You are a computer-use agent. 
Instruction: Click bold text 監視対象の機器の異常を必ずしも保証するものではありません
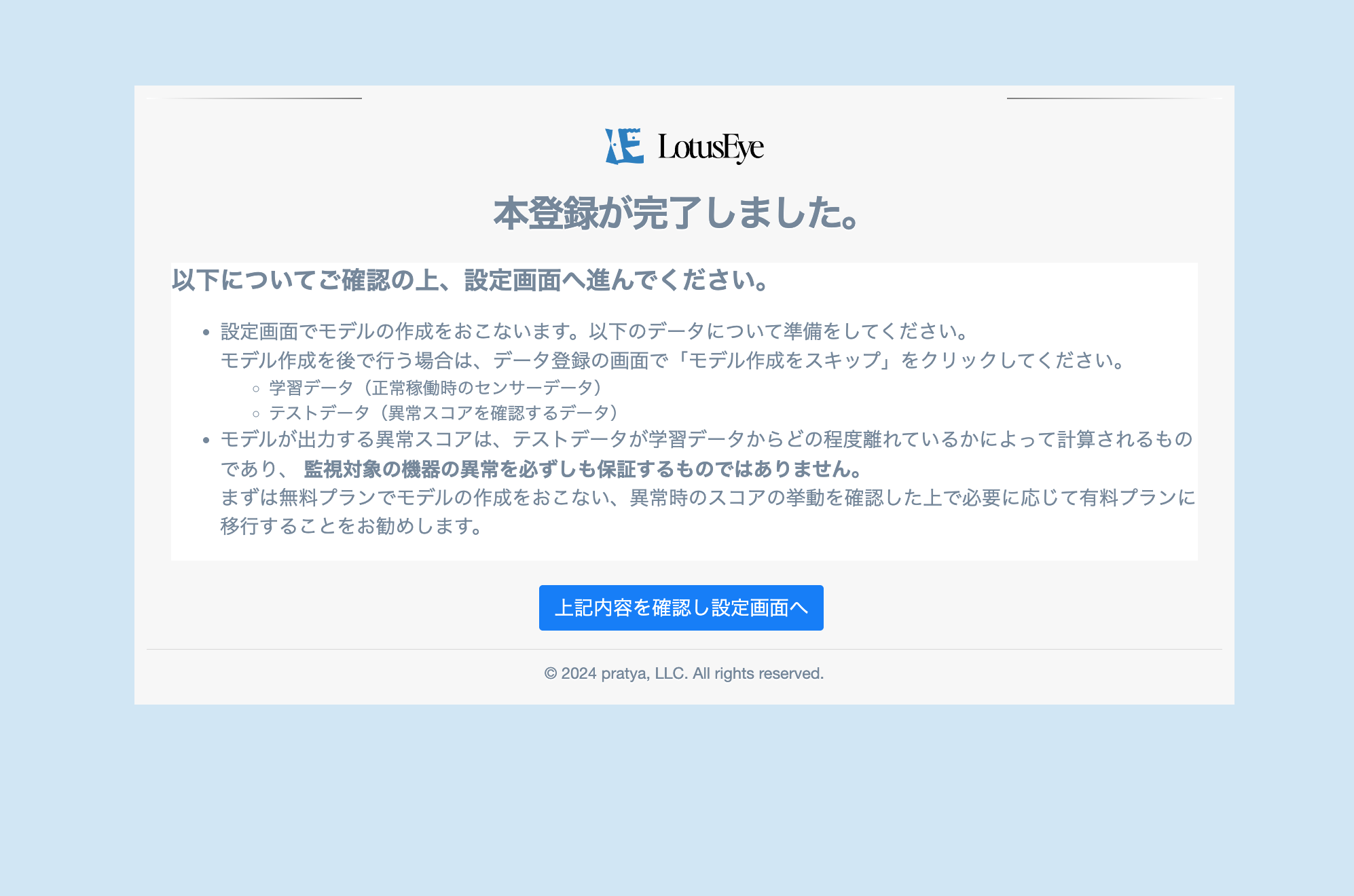pyautogui.click(x=583, y=469)
